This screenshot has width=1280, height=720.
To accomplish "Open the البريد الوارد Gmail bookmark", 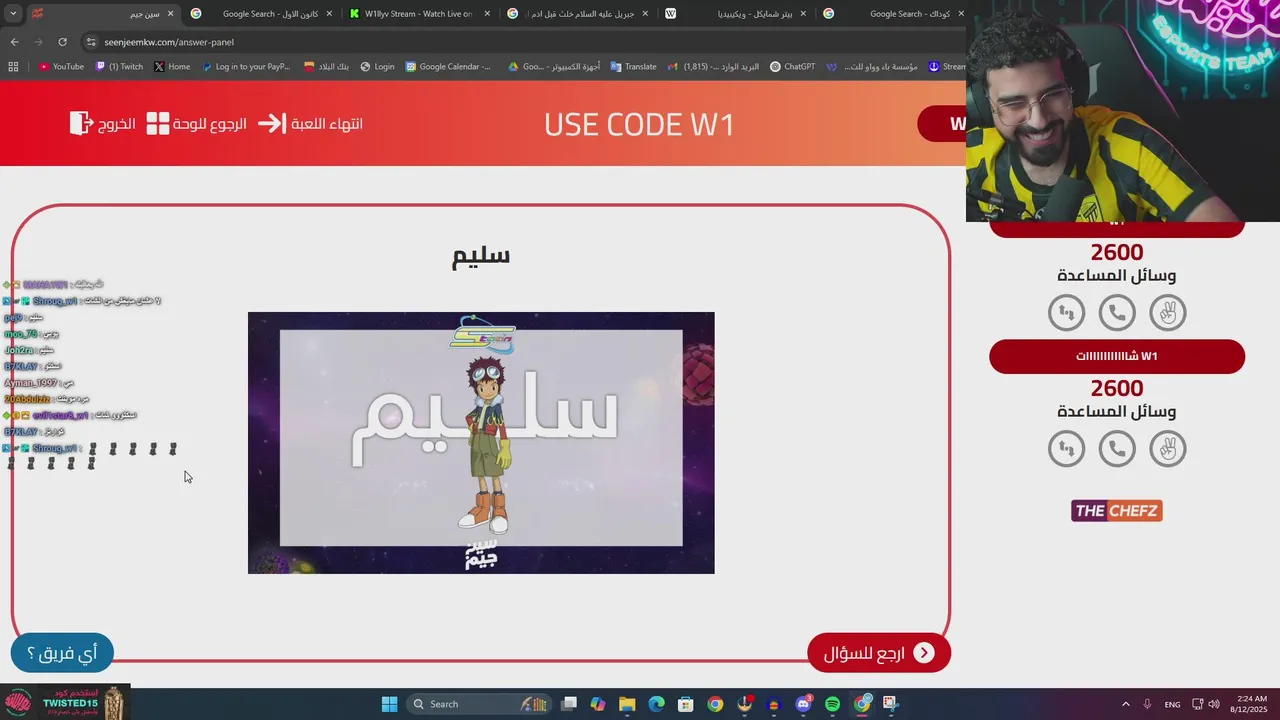I will click(713, 67).
